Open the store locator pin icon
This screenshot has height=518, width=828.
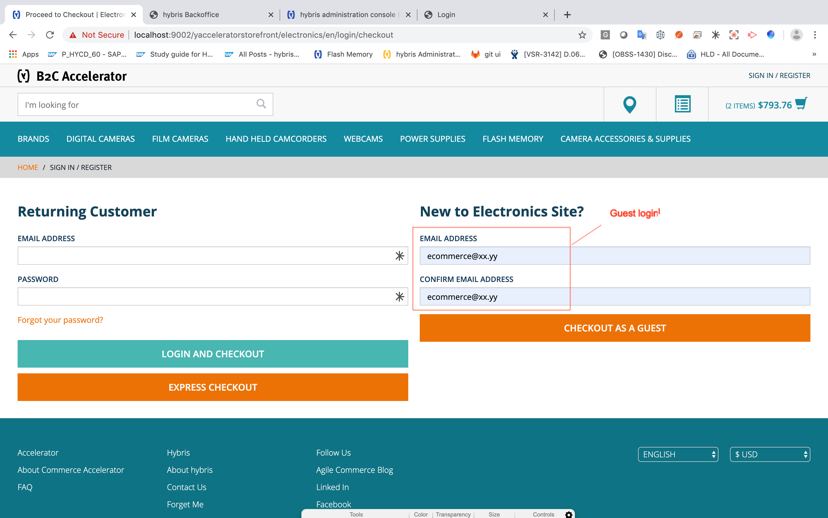point(629,104)
